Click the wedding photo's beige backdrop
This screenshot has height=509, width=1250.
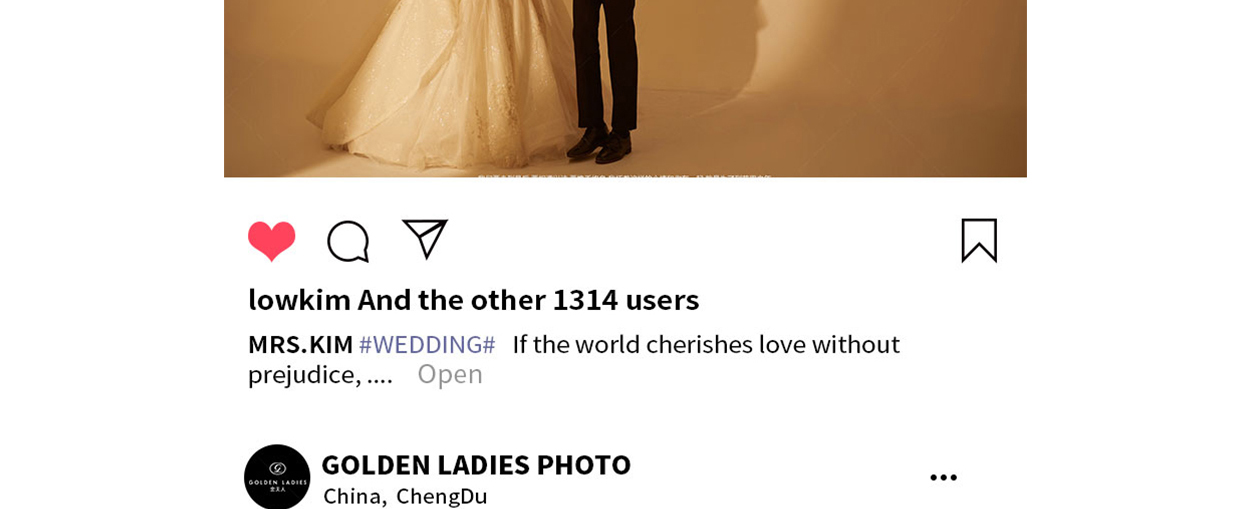pos(850,80)
